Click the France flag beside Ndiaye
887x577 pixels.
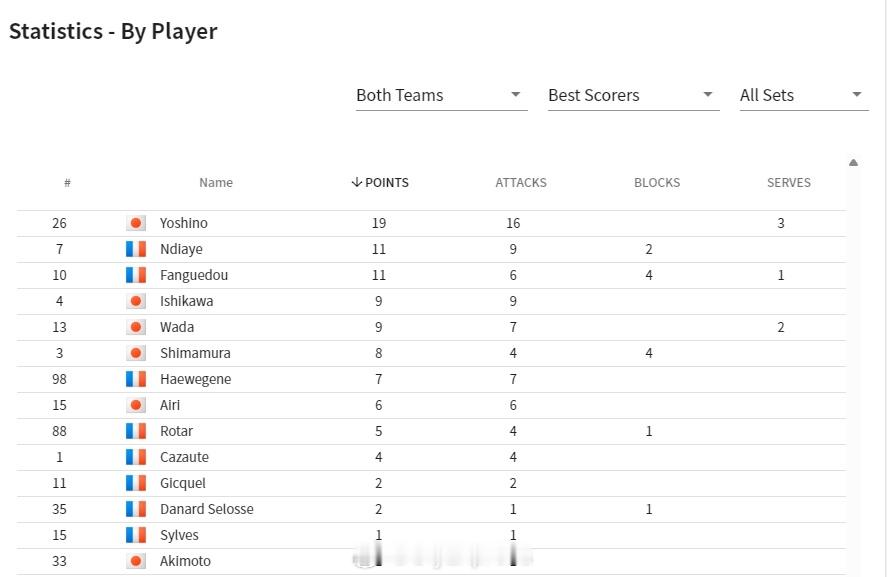136,249
